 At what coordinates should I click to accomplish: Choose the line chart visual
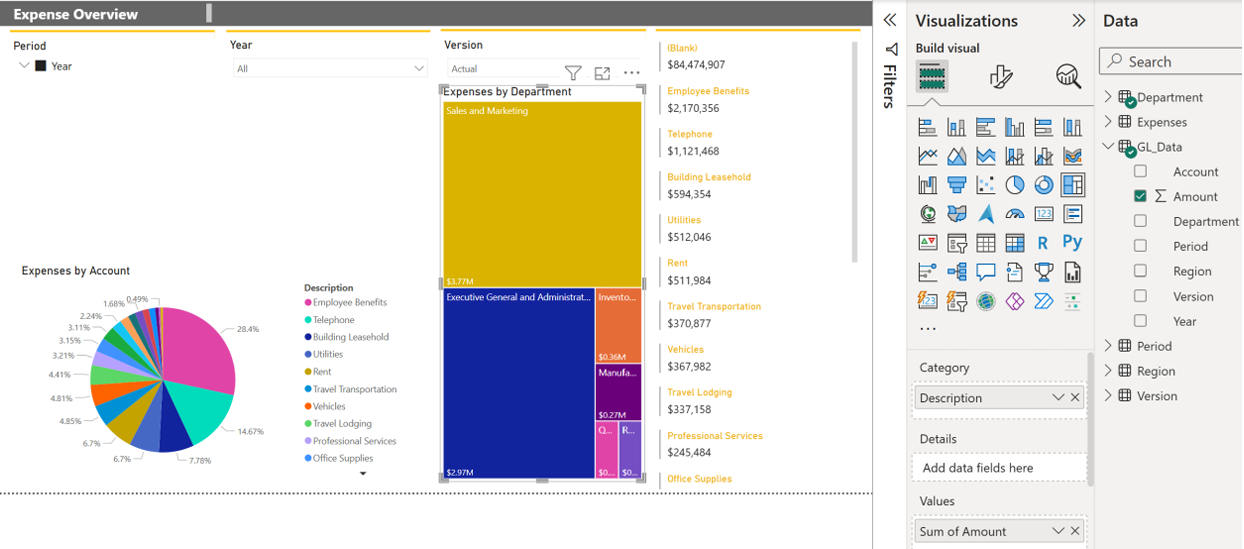pos(927,156)
